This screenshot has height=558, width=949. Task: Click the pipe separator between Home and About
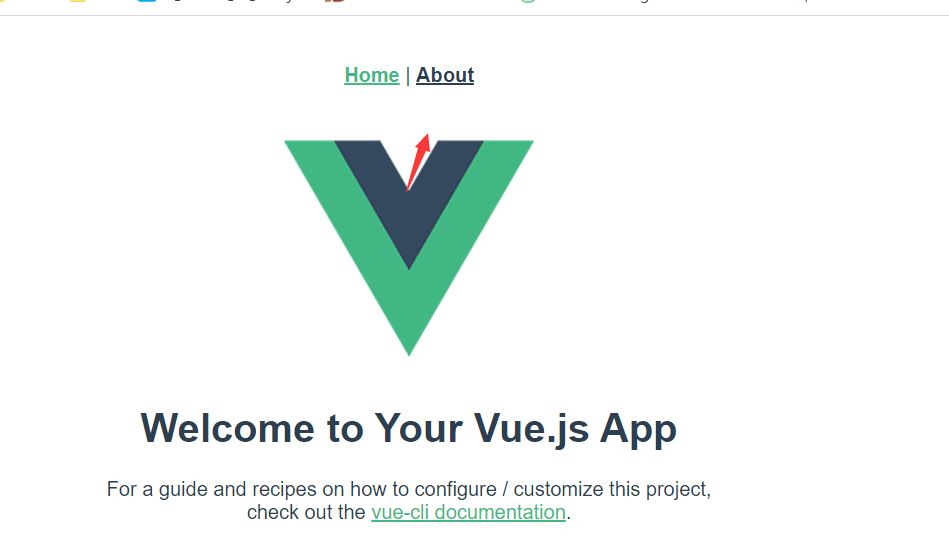click(408, 76)
